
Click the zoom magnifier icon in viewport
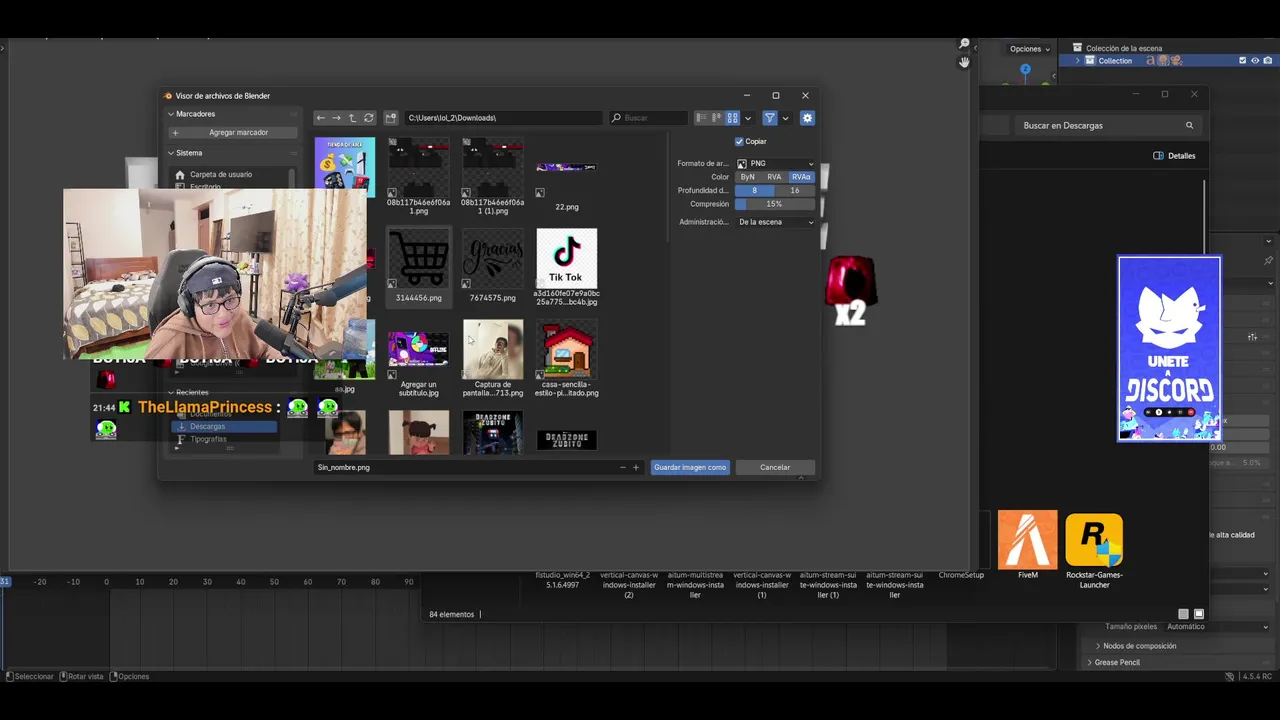pos(964,44)
